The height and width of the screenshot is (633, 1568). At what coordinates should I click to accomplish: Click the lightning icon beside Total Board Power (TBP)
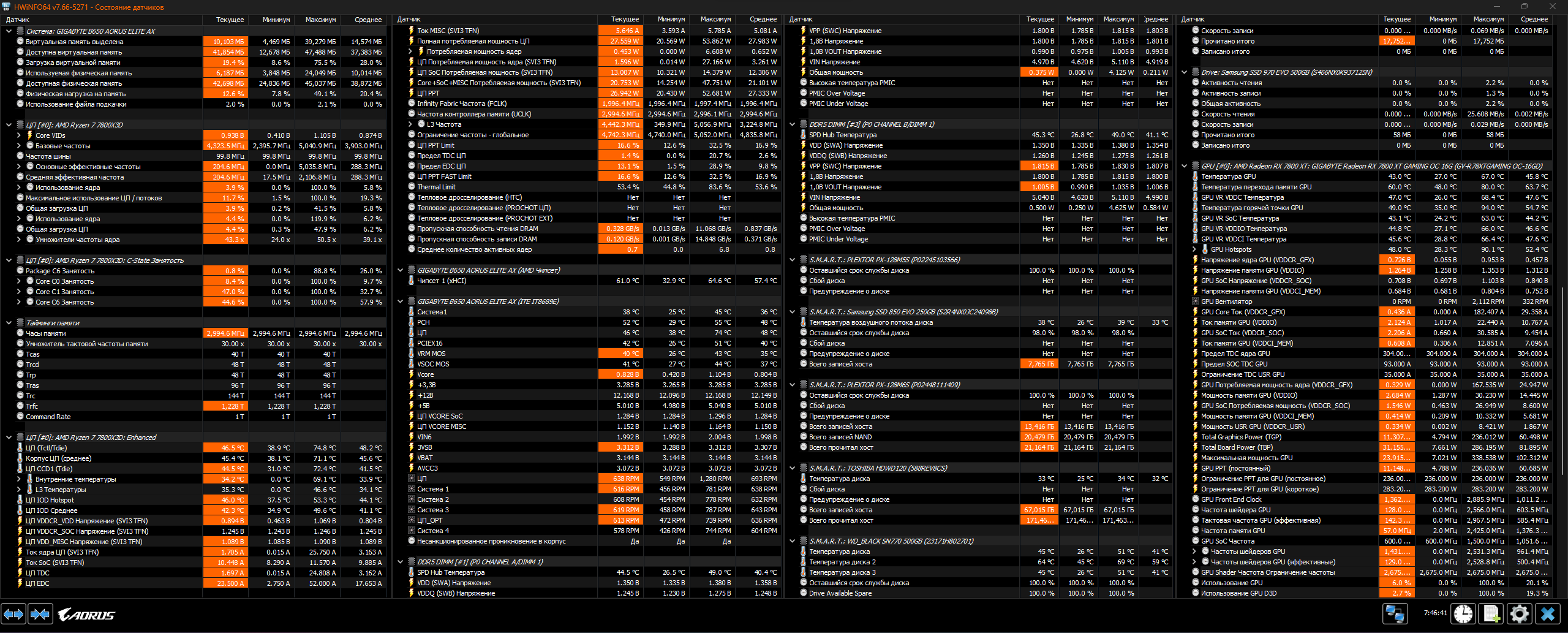(1195, 447)
